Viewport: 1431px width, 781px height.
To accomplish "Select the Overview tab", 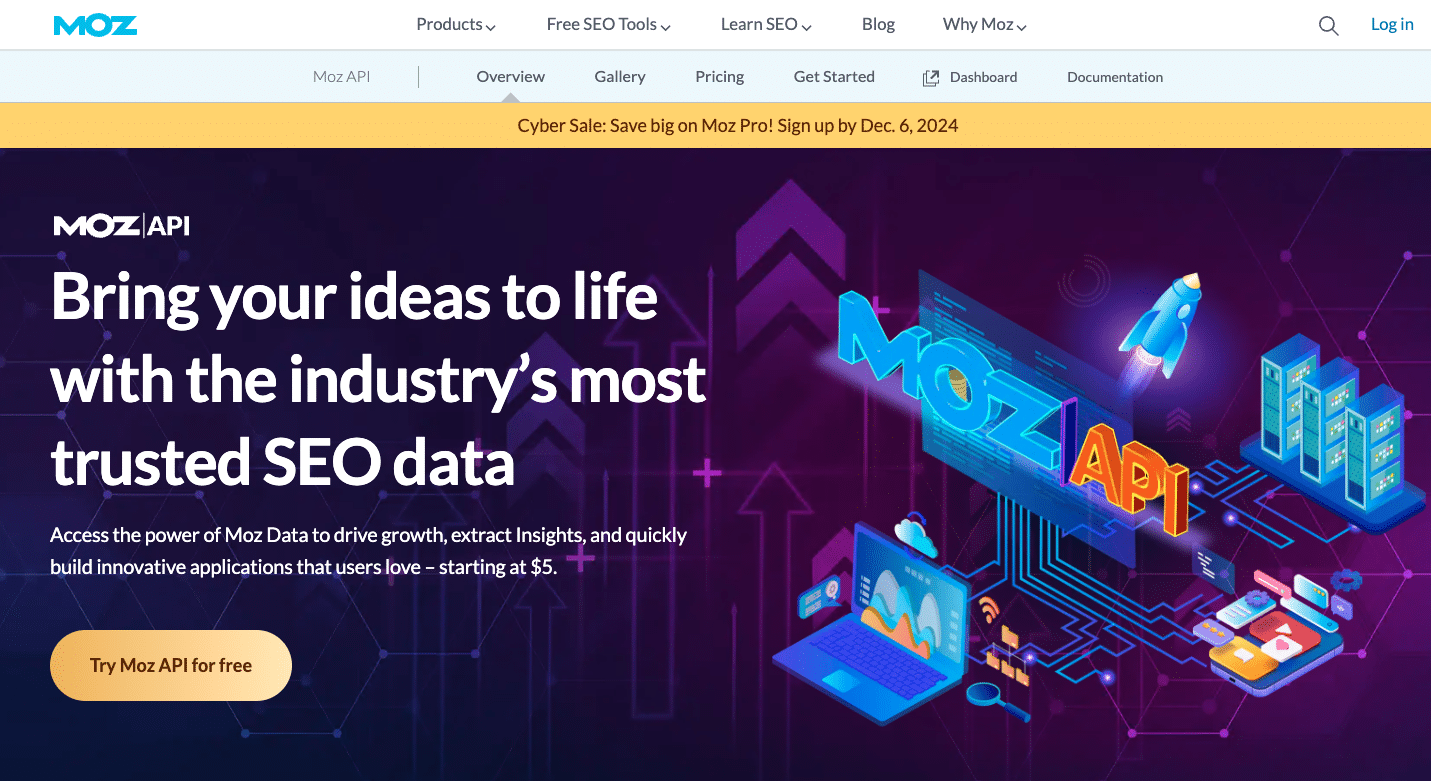I will point(511,77).
